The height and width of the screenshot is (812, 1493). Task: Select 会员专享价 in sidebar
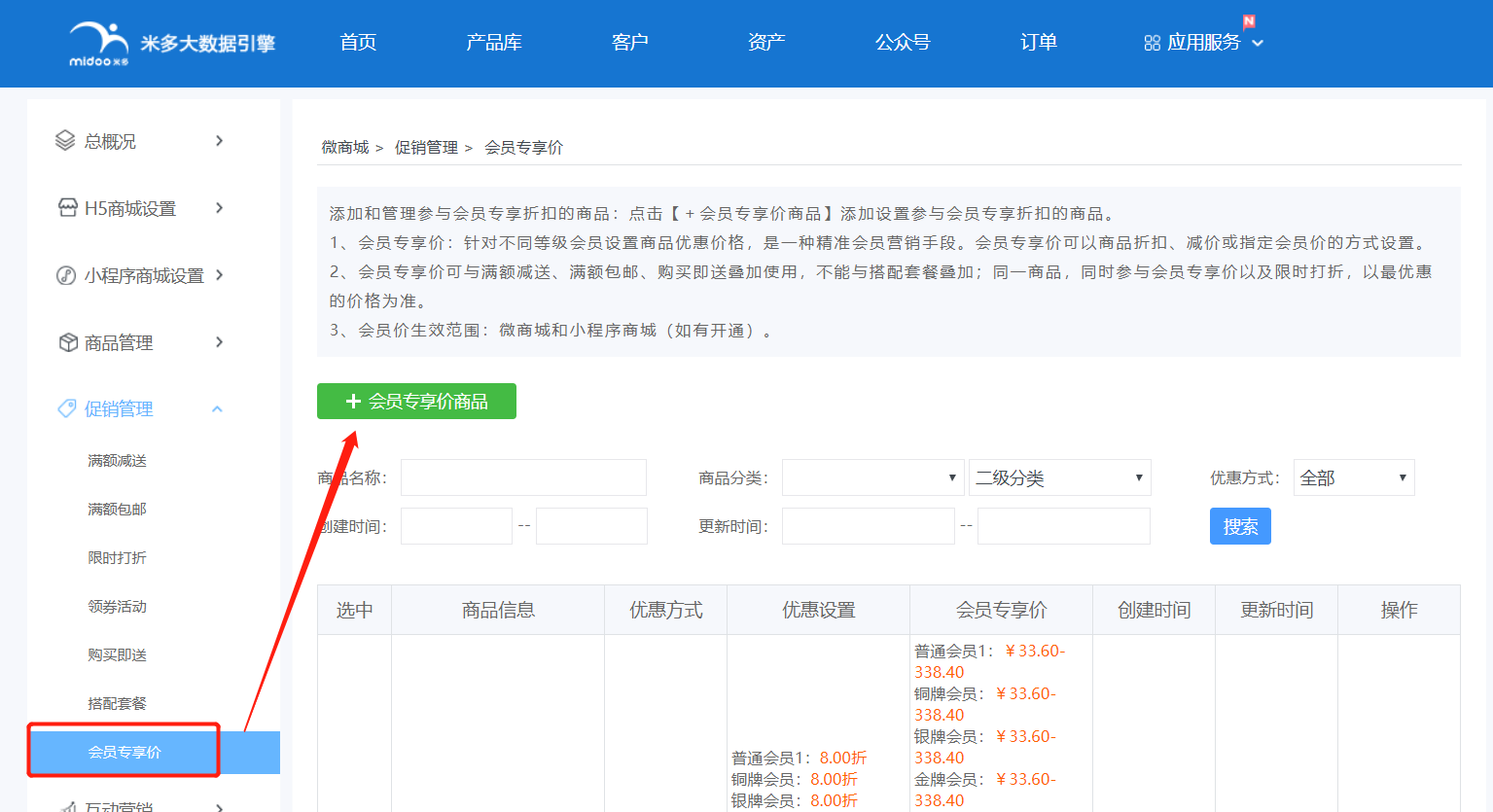[x=154, y=752]
